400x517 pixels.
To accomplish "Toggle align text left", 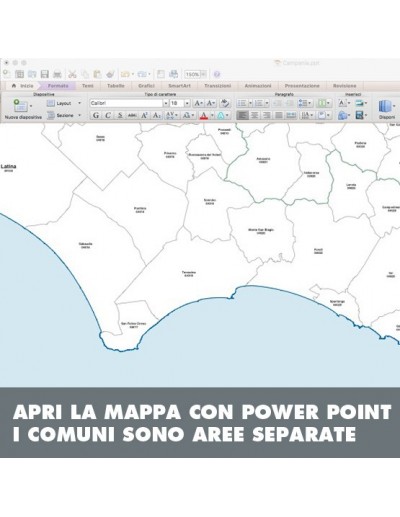I will point(242,115).
